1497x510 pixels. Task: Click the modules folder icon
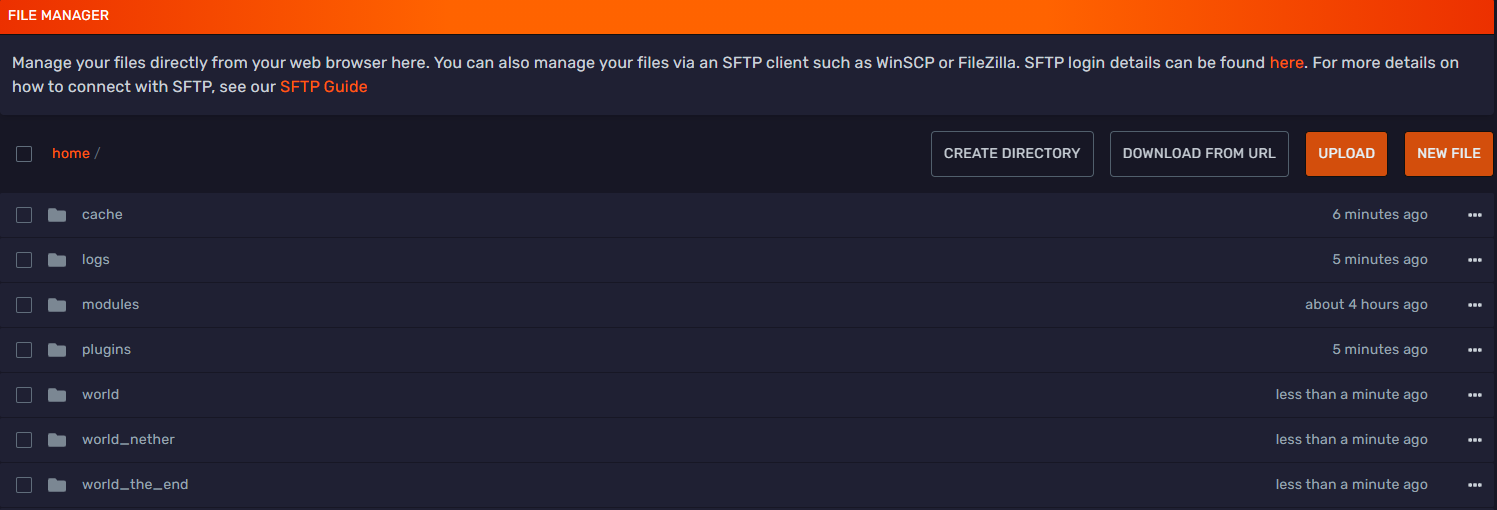57,305
